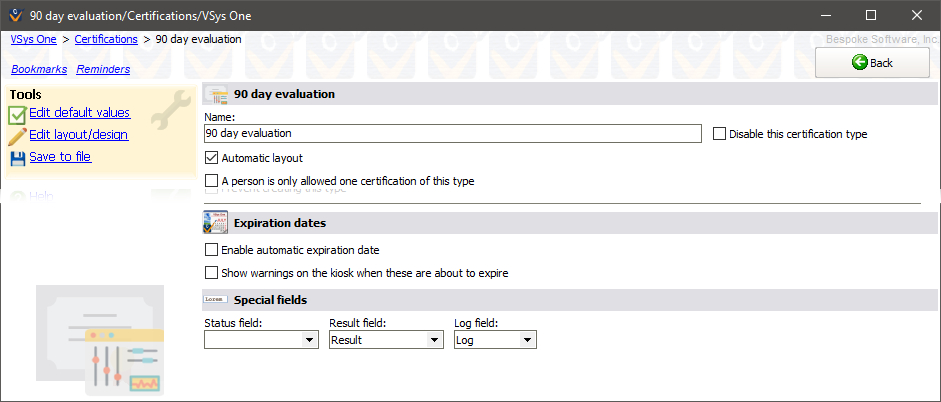The width and height of the screenshot is (941, 402).
Task: Enable automatic expiration date checkbox
Action: [211, 250]
